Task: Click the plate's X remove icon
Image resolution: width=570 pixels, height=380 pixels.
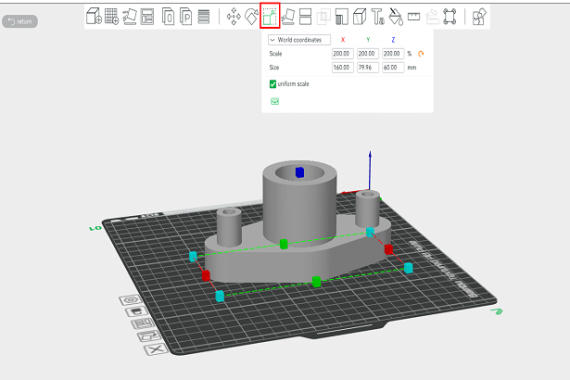Action: point(156,349)
